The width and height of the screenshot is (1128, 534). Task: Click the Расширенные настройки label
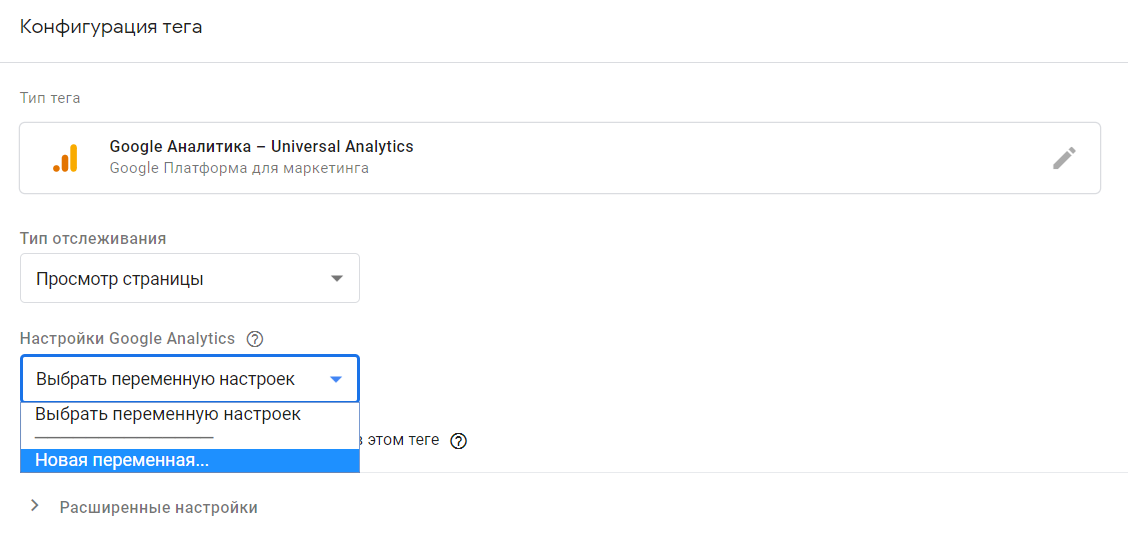[x=159, y=507]
